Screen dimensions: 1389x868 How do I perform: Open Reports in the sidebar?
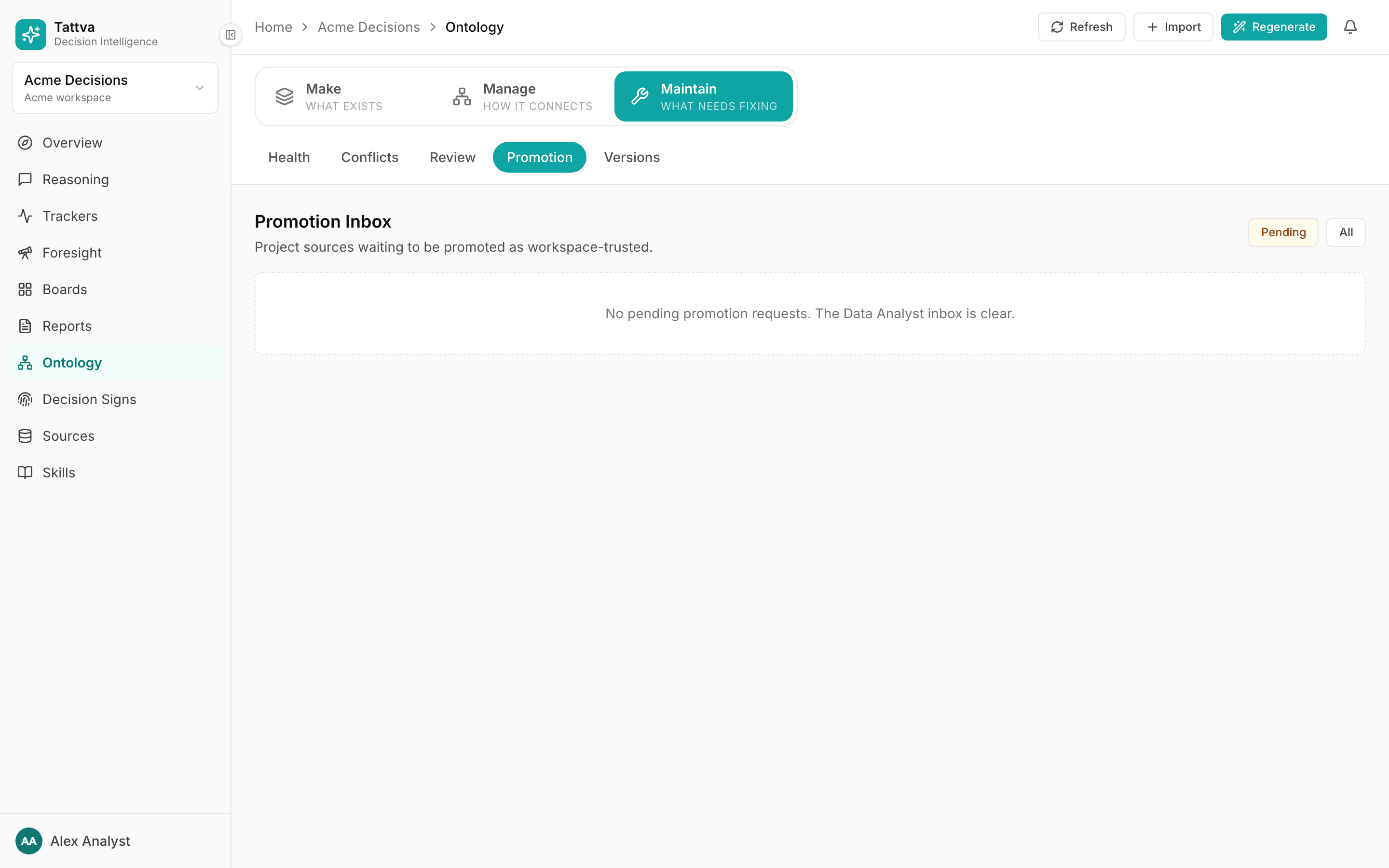(x=115, y=326)
